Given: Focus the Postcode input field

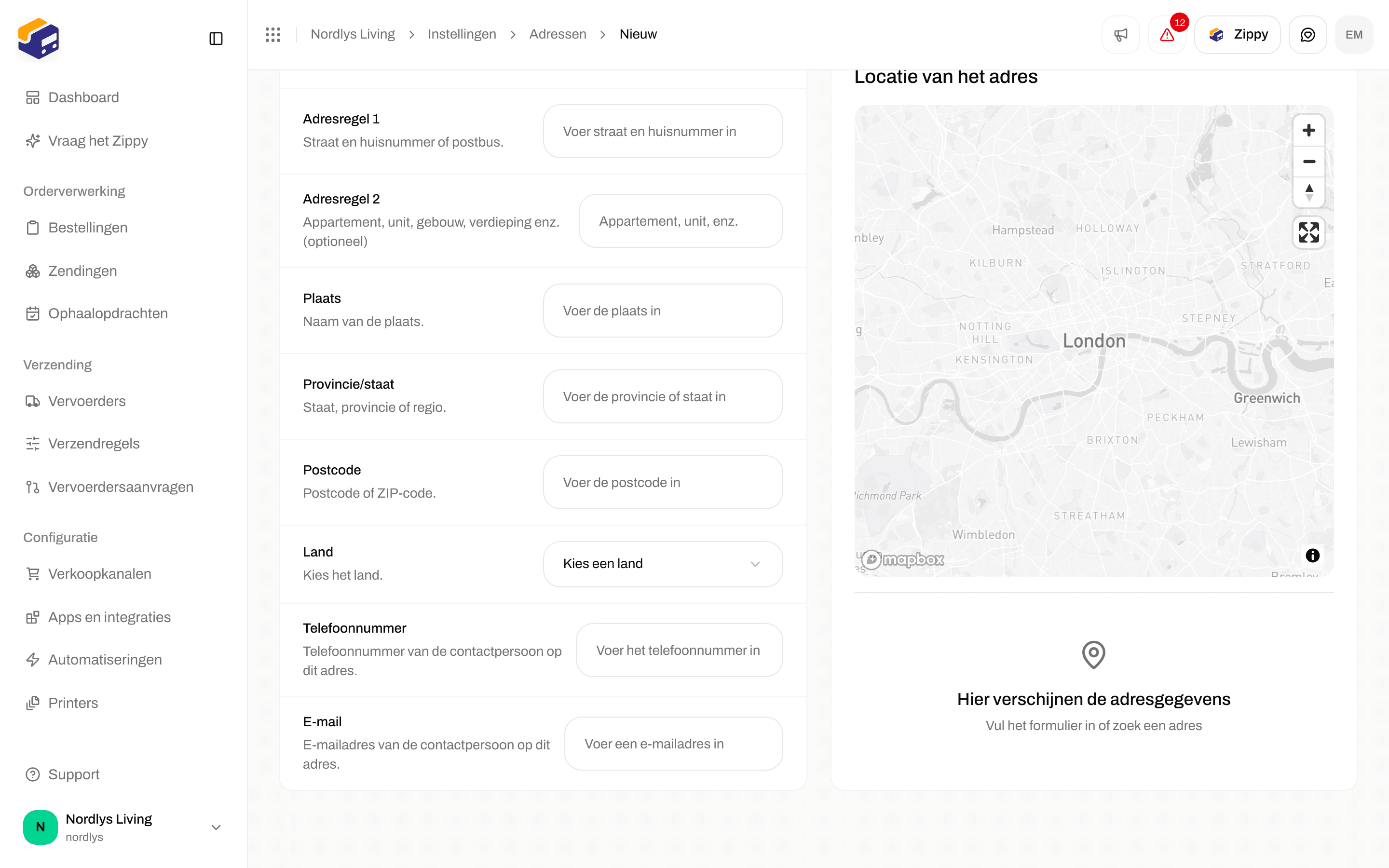Looking at the screenshot, I should (663, 482).
